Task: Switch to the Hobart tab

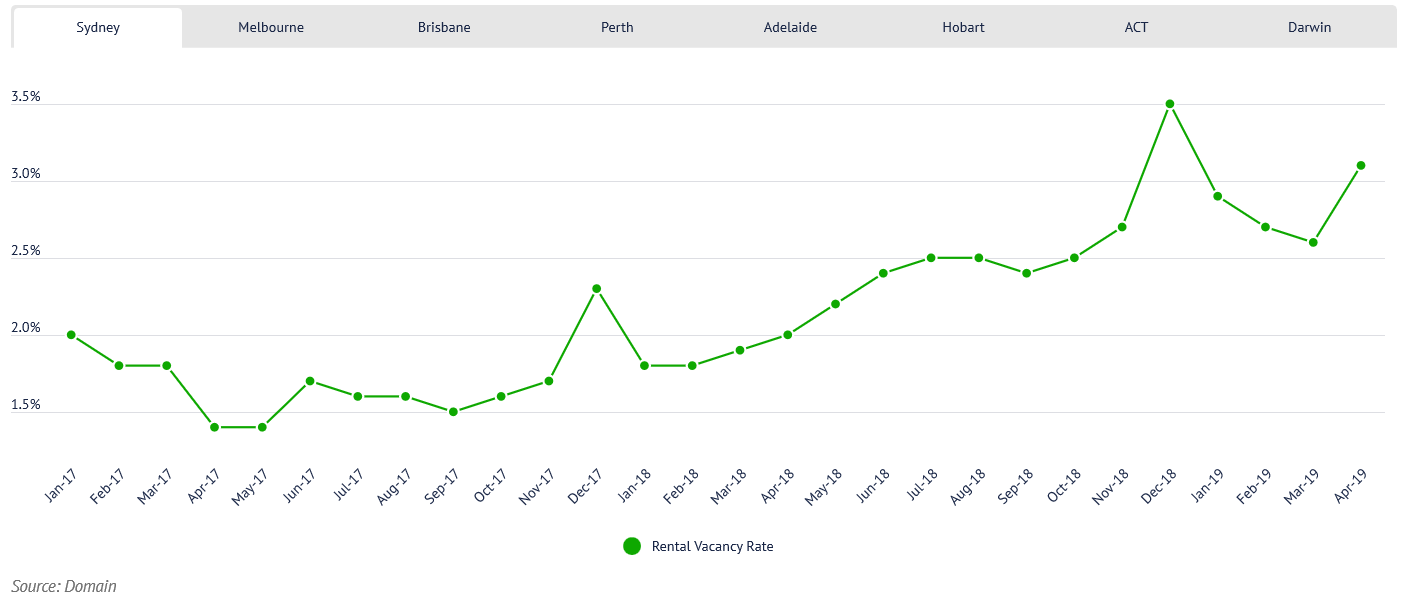Action: click(963, 27)
